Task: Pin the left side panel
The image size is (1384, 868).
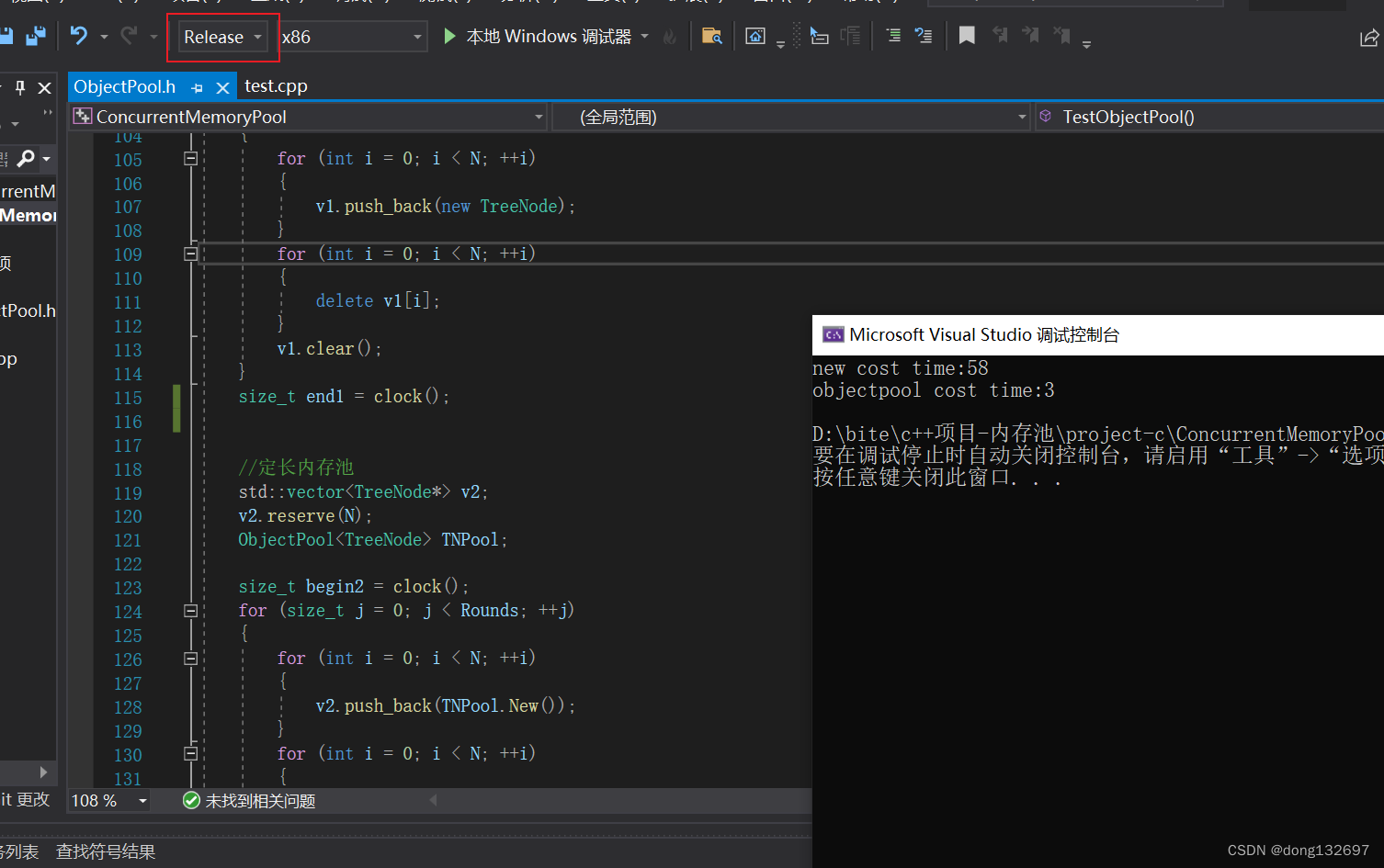Action: pyautogui.click(x=20, y=88)
